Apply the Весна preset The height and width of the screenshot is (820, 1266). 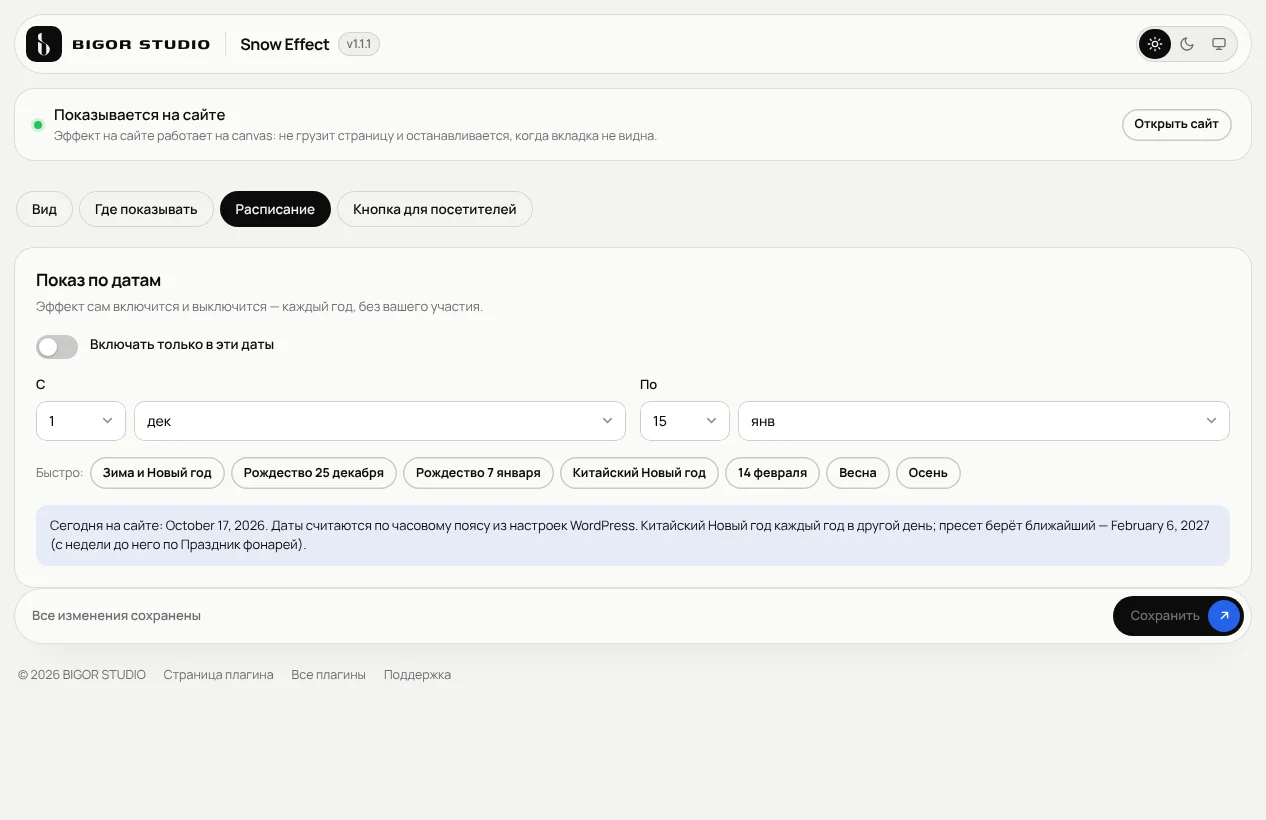pos(858,473)
